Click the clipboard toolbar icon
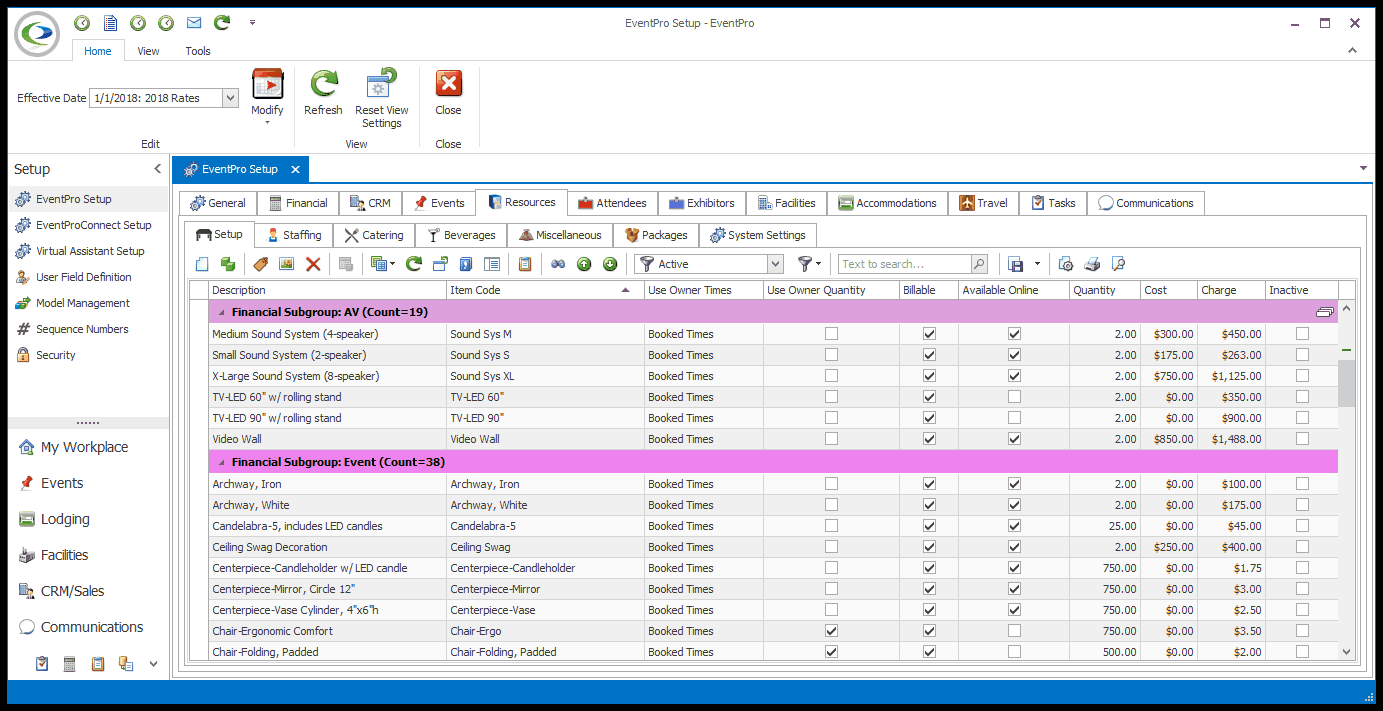 (x=525, y=264)
